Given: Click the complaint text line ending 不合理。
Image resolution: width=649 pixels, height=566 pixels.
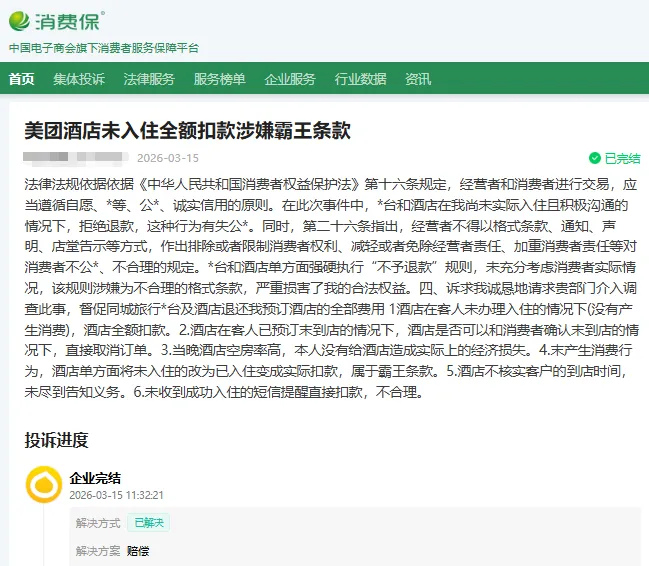Looking at the screenshot, I should pyautogui.click(x=224, y=392).
